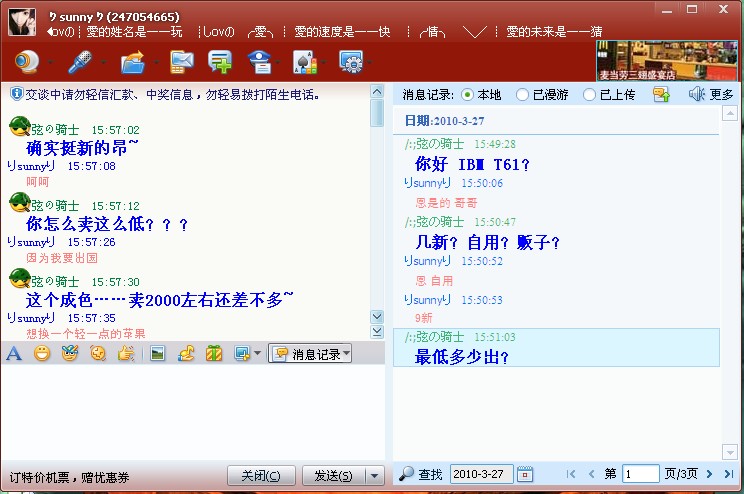Select the 已漫游 radio button
Viewport: 744px width, 494px height.
point(522,95)
